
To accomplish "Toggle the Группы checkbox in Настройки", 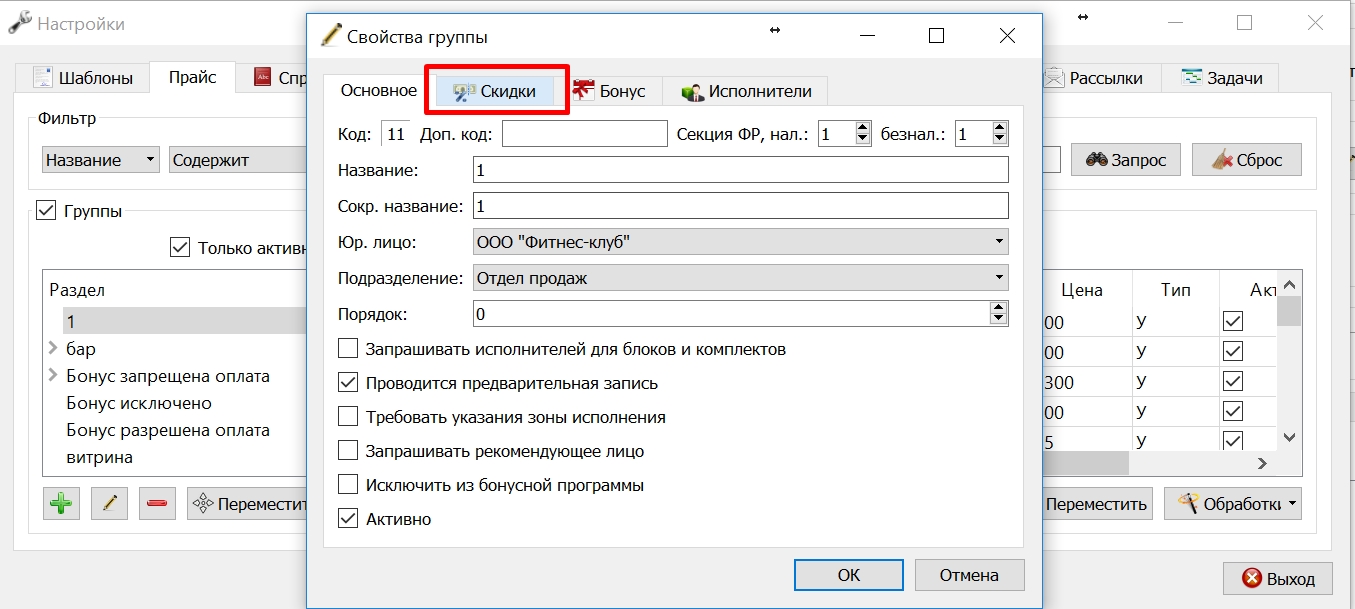I will [46, 211].
